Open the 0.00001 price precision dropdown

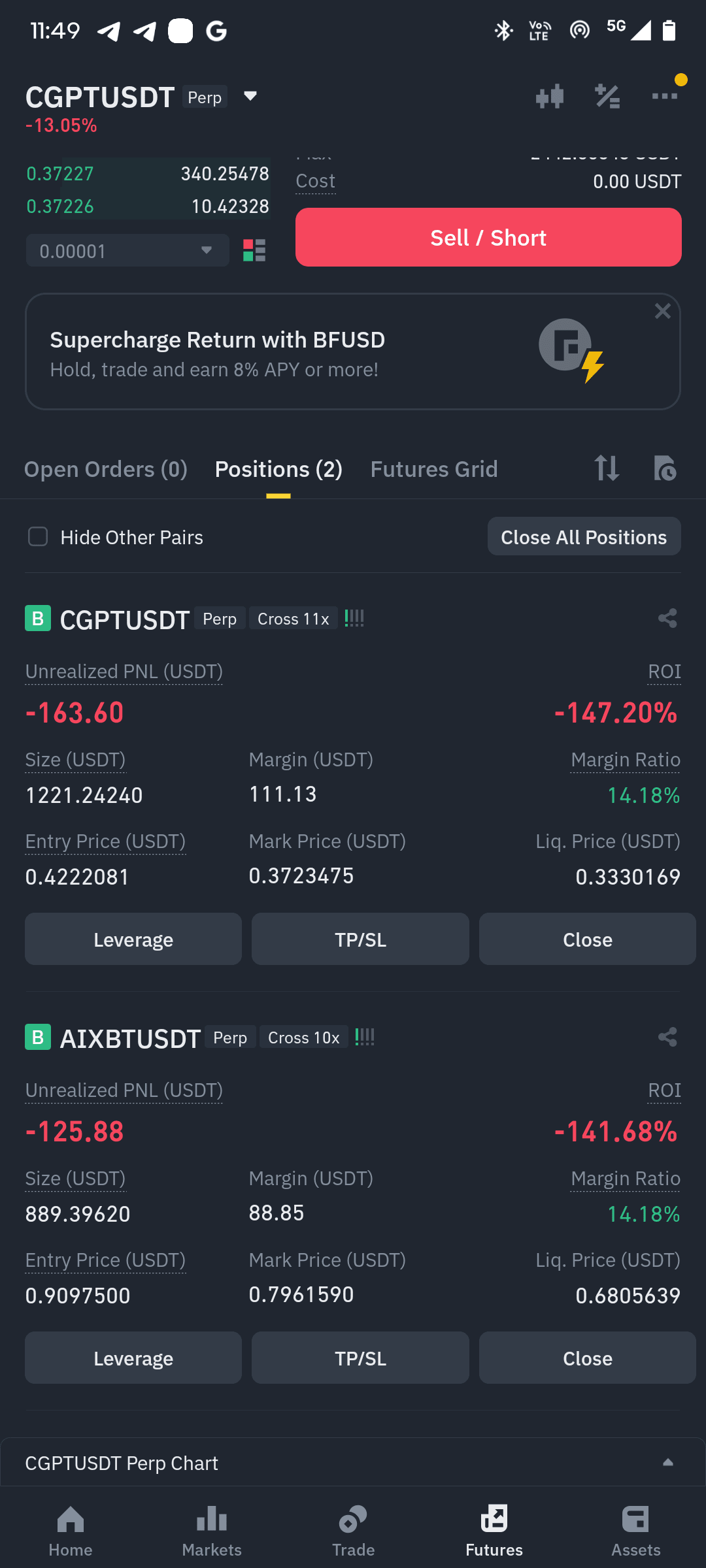(x=127, y=251)
